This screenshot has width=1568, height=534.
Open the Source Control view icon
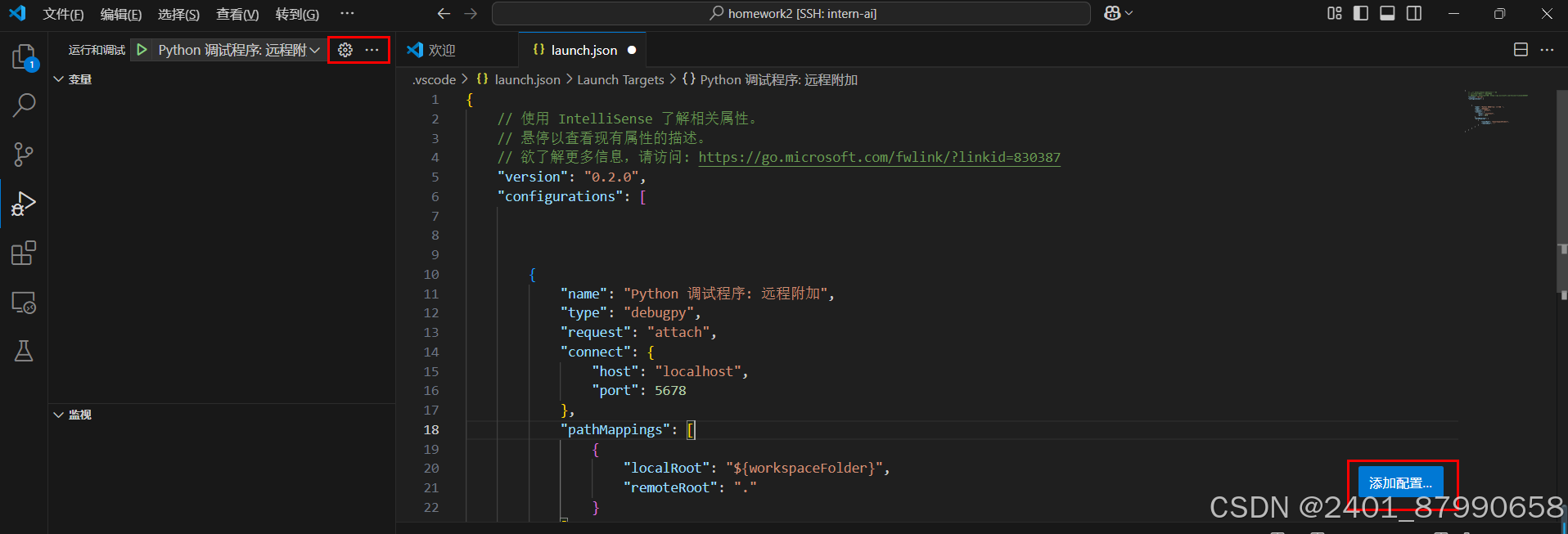[x=24, y=154]
